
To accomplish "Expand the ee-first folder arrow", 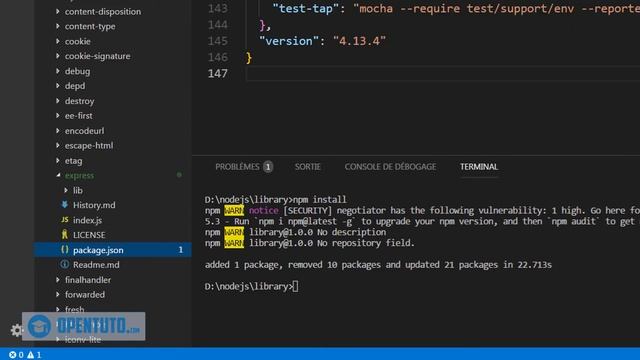I will click(58, 116).
